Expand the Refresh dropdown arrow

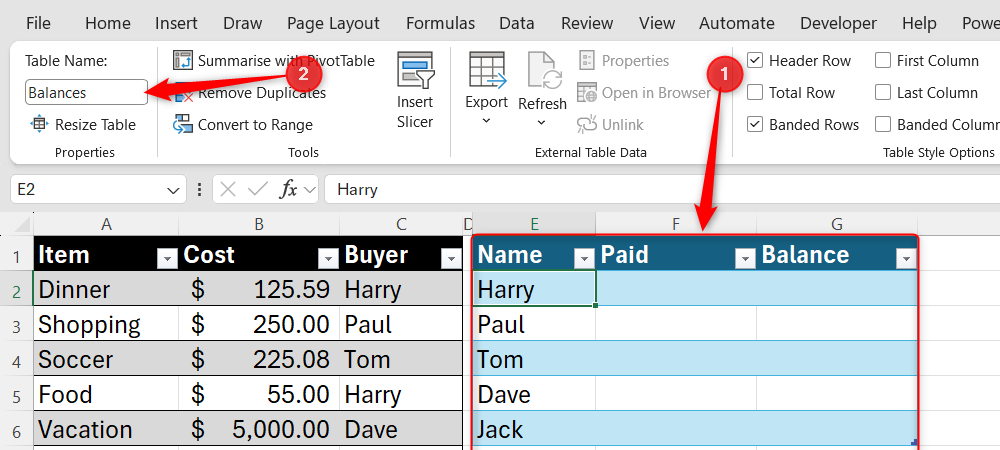[x=542, y=122]
